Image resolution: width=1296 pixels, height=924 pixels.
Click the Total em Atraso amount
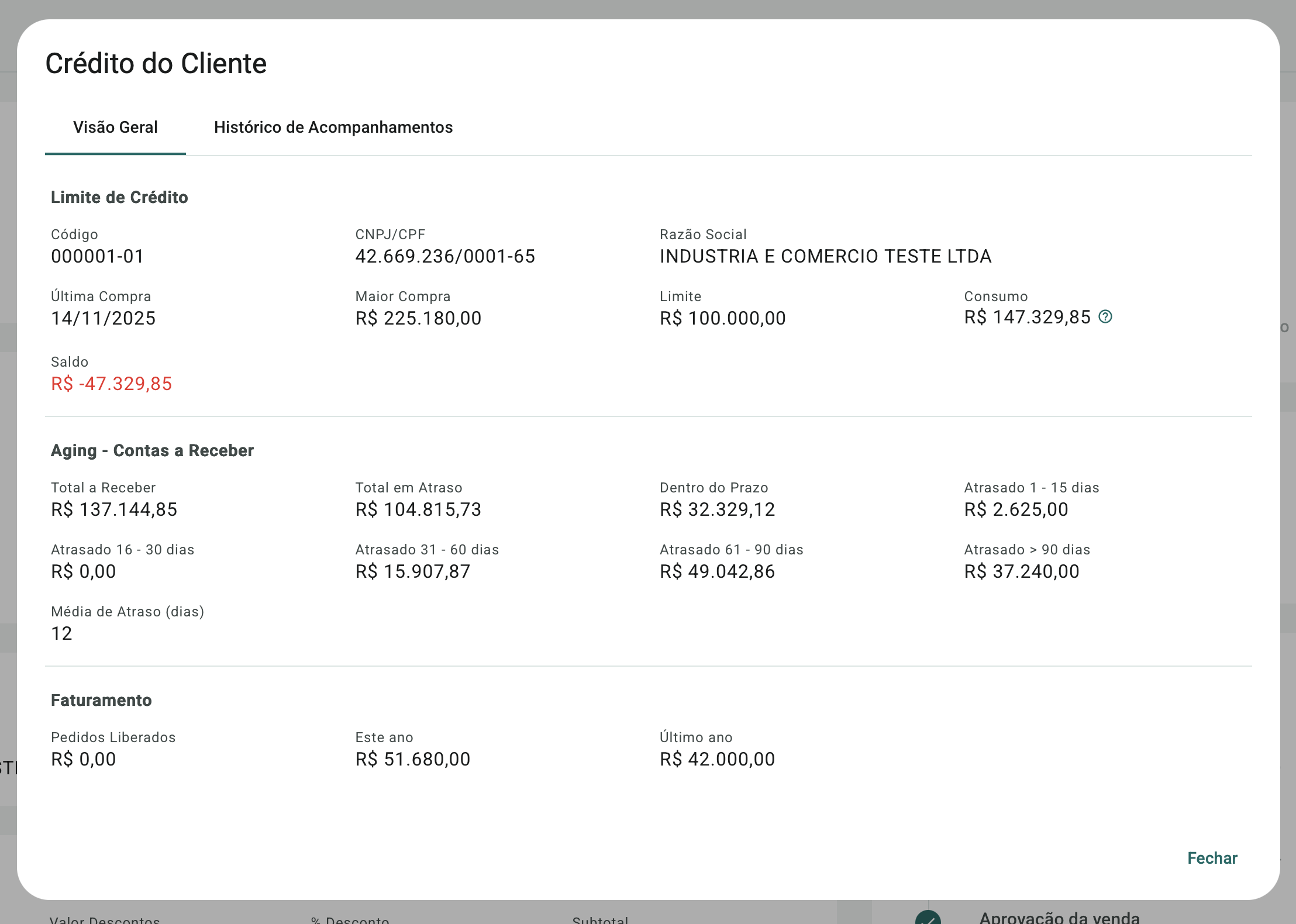[418, 509]
